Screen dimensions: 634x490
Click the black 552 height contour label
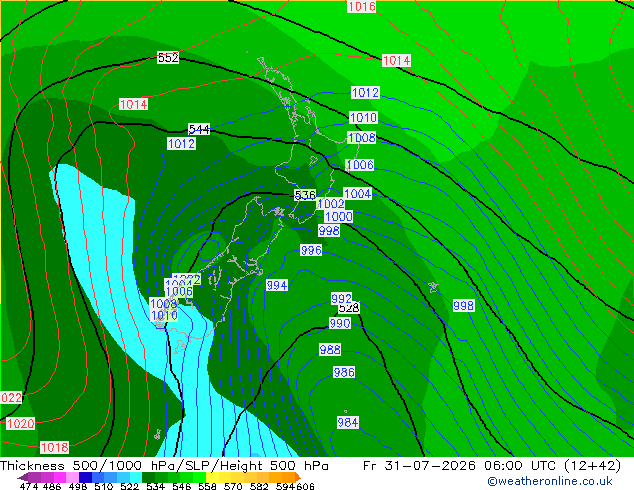coord(168,57)
